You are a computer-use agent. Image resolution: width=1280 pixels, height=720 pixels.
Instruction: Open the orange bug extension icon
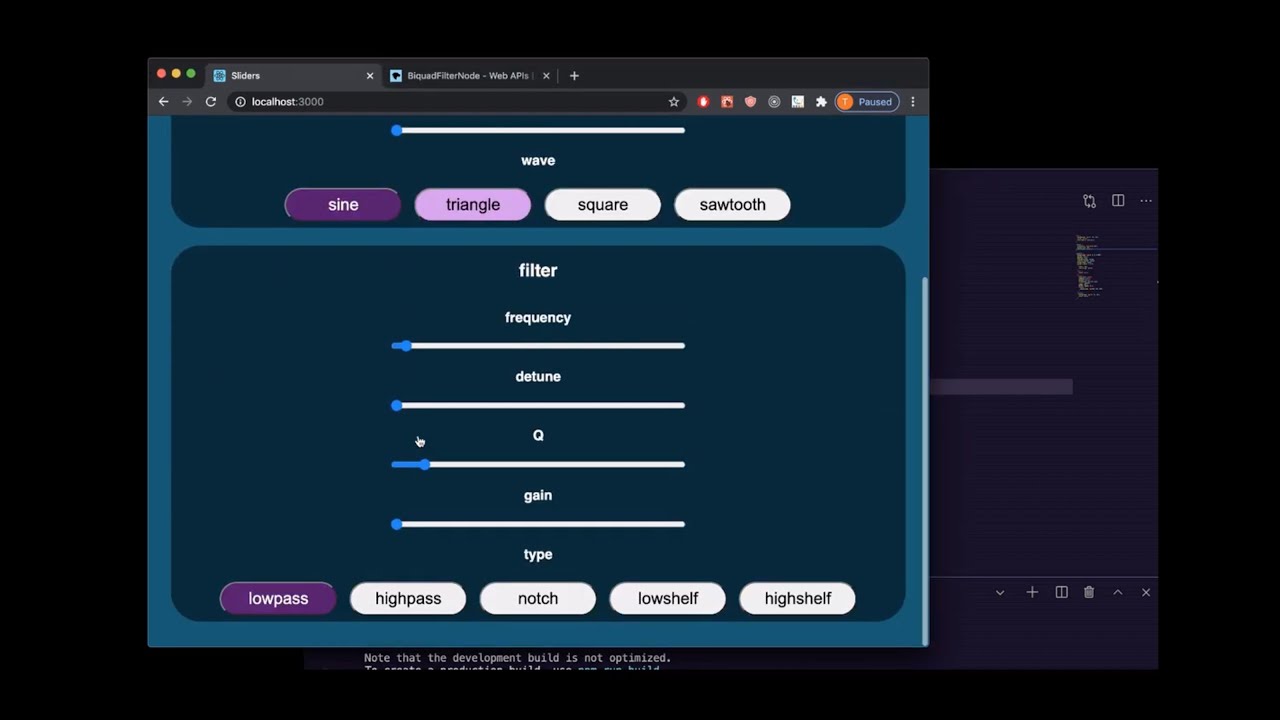[x=727, y=101]
